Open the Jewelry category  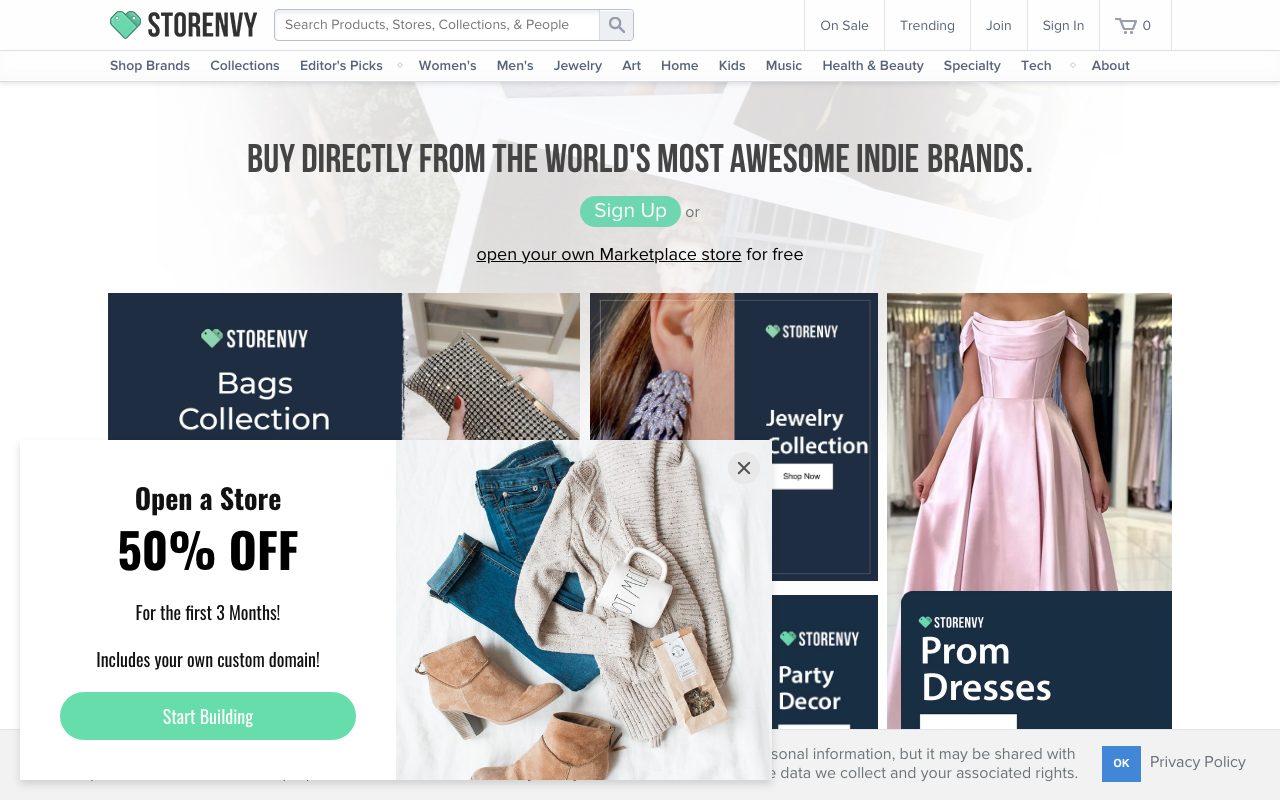[578, 65]
